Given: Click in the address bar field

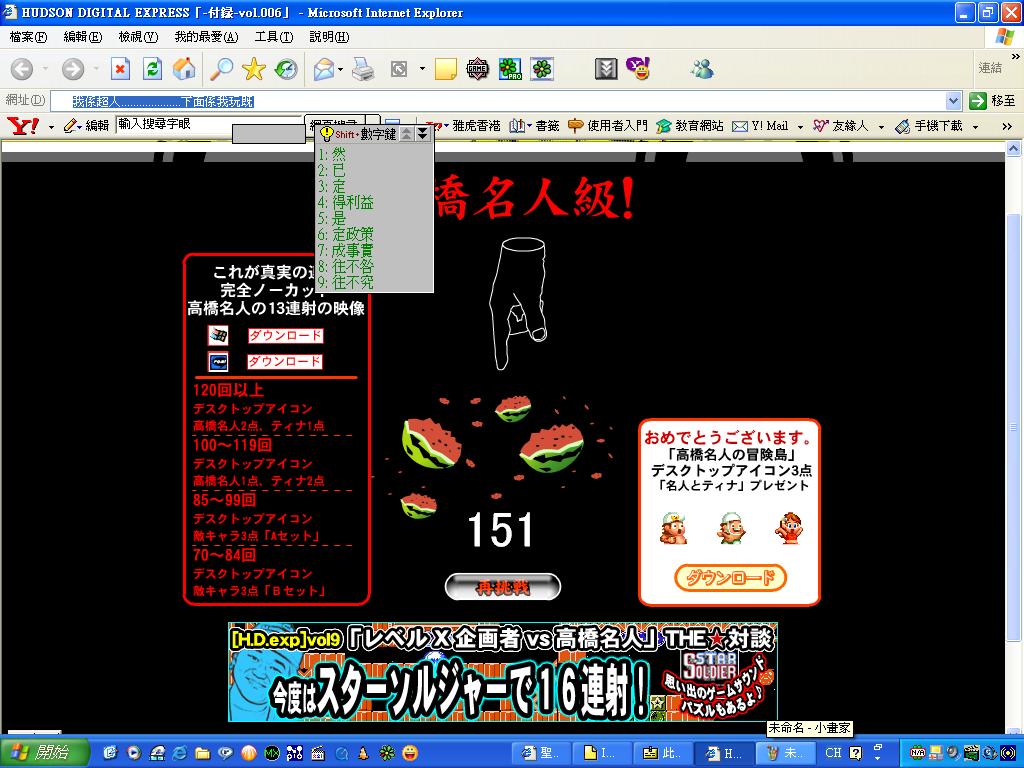Looking at the screenshot, I should (497, 101).
